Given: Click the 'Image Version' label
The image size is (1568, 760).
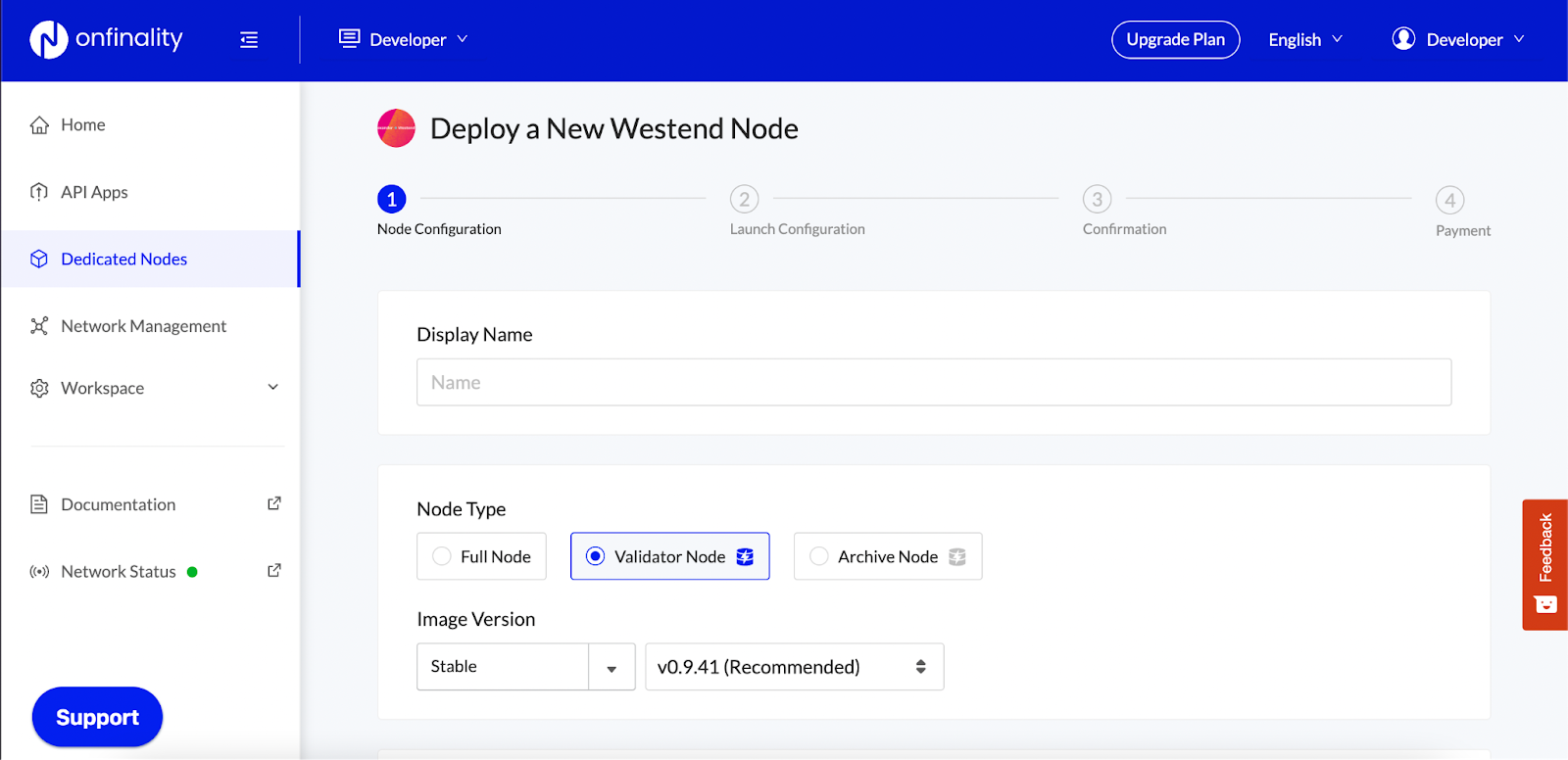Looking at the screenshot, I should click(x=476, y=620).
